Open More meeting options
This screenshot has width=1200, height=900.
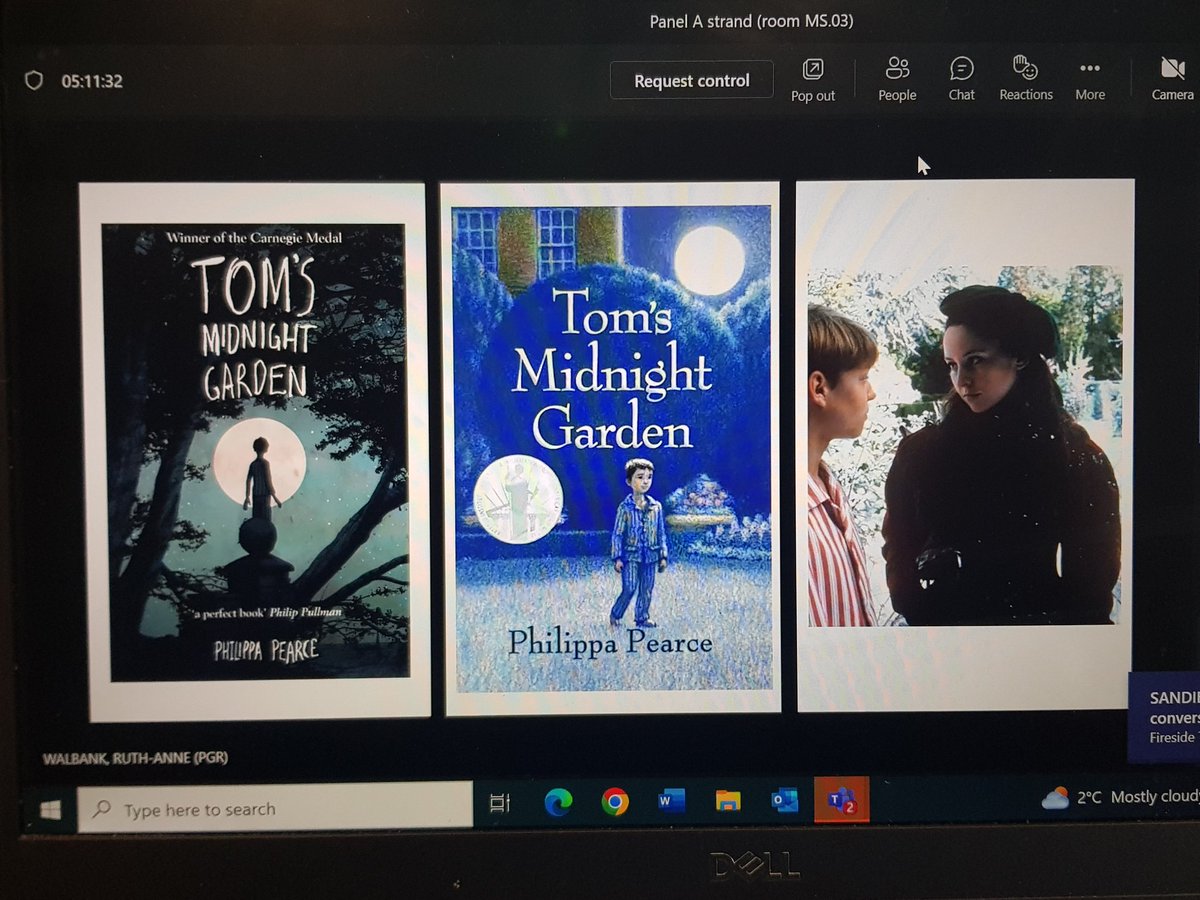(x=1090, y=79)
